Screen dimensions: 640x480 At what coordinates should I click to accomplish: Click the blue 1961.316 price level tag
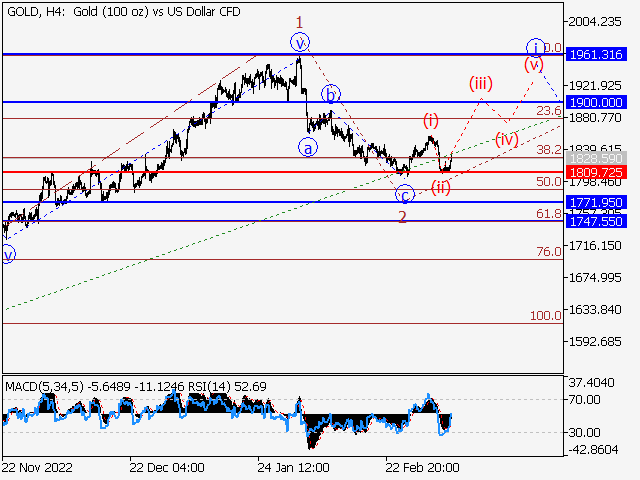(596, 54)
